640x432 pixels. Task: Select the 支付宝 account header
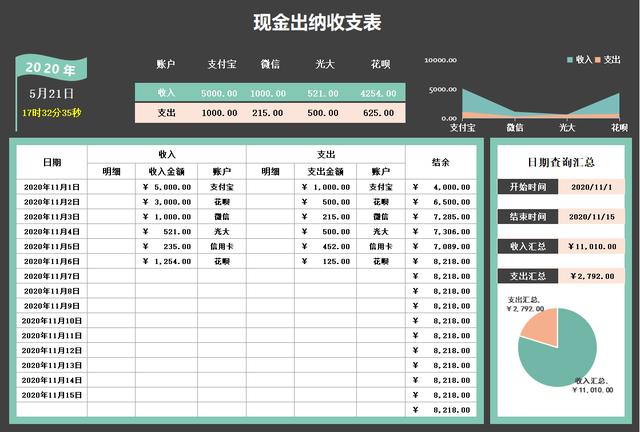[x=222, y=64]
